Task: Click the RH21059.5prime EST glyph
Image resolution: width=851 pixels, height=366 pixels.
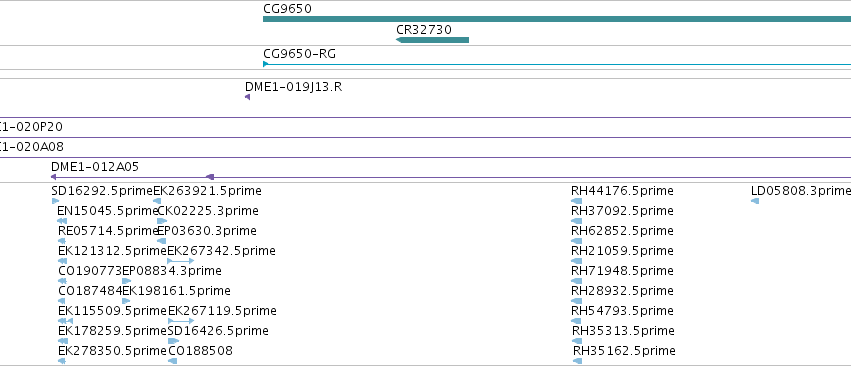Action: click(x=576, y=261)
